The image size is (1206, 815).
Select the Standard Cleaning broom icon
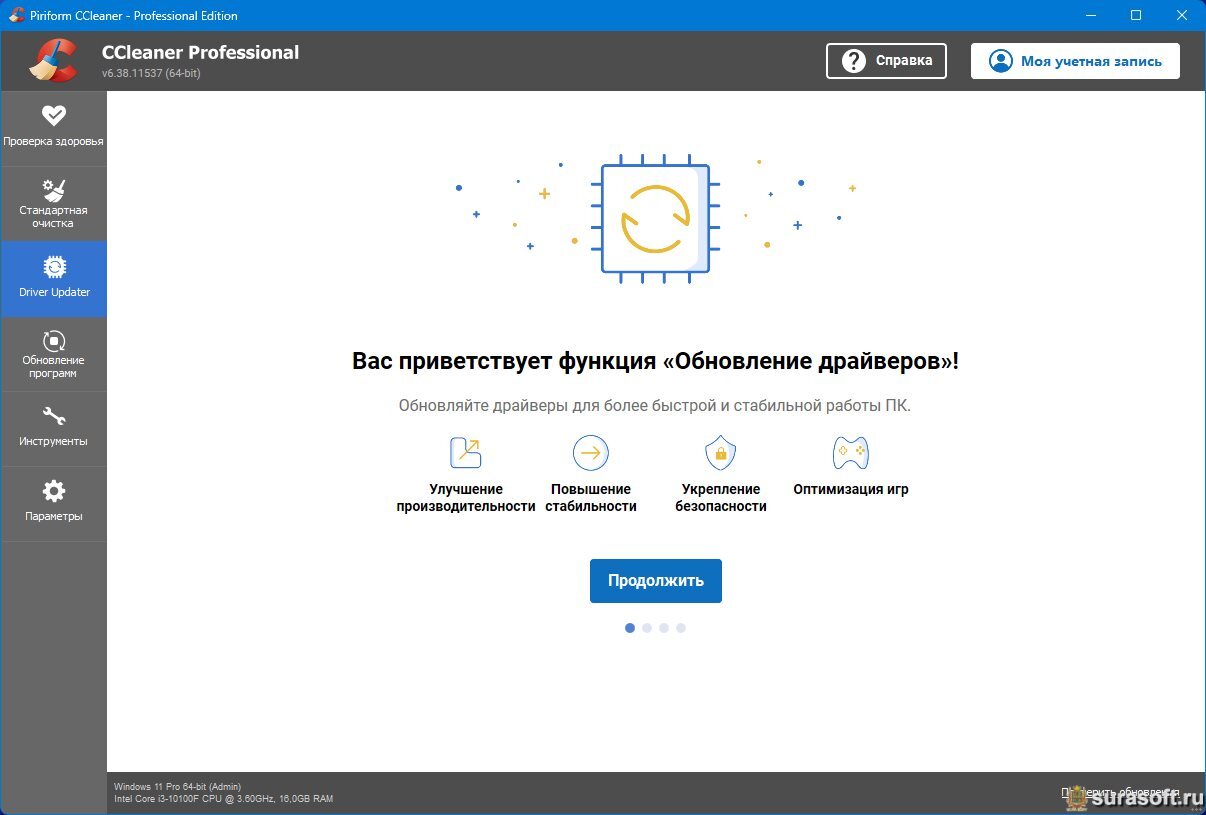click(x=53, y=190)
